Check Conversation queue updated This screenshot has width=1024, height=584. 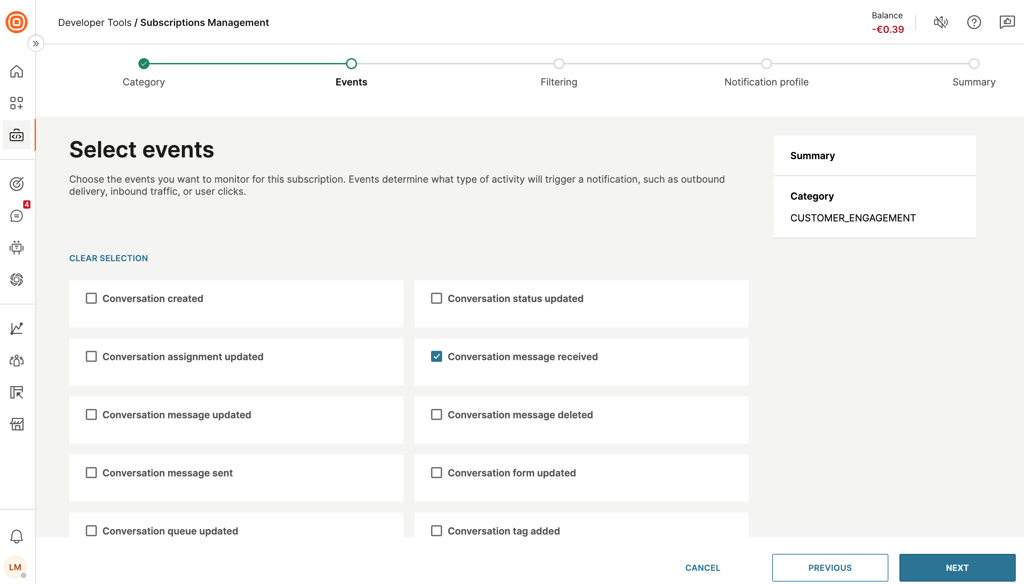pyautogui.click(x=91, y=531)
